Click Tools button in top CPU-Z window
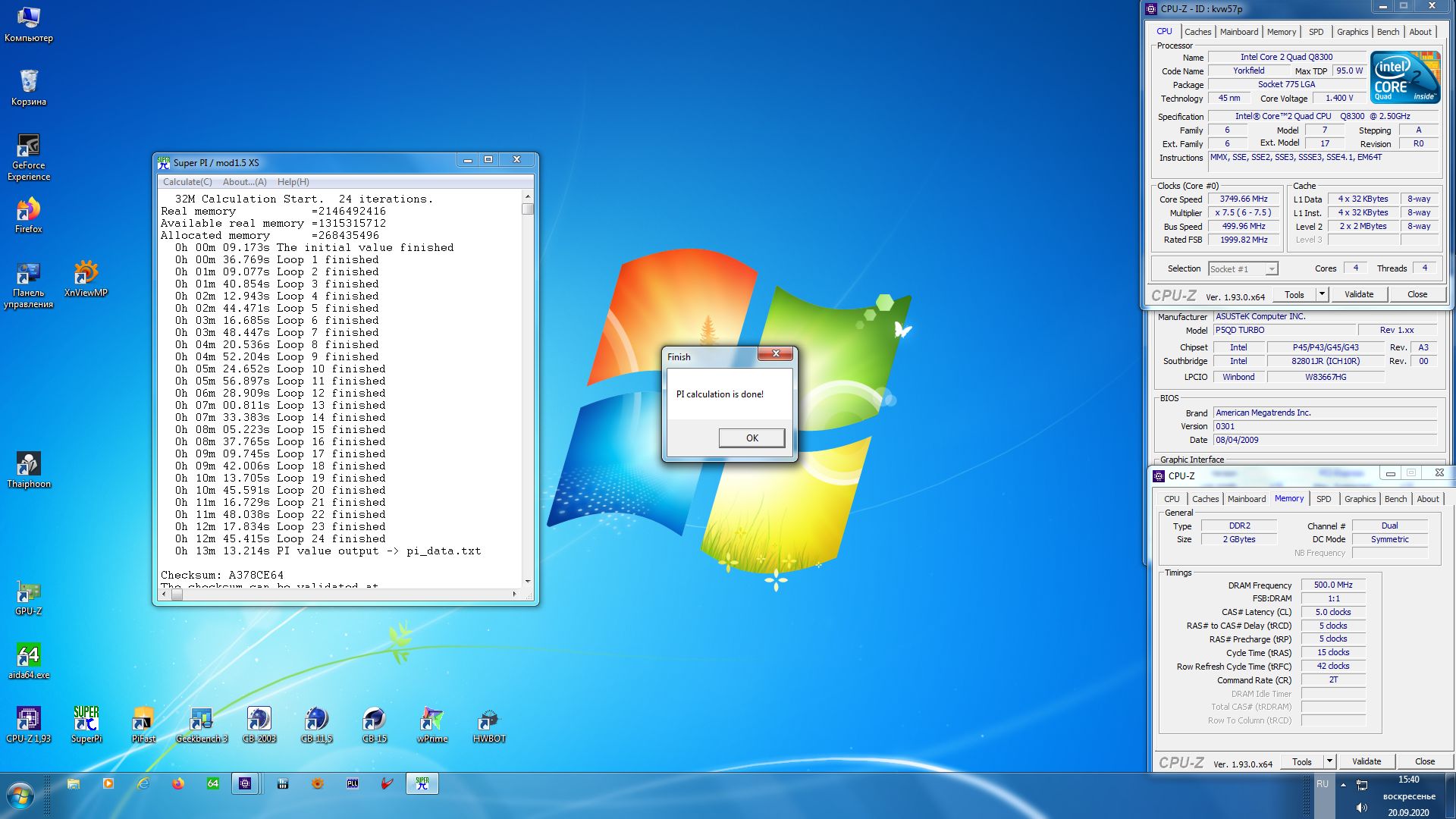1456x819 pixels. [1294, 294]
